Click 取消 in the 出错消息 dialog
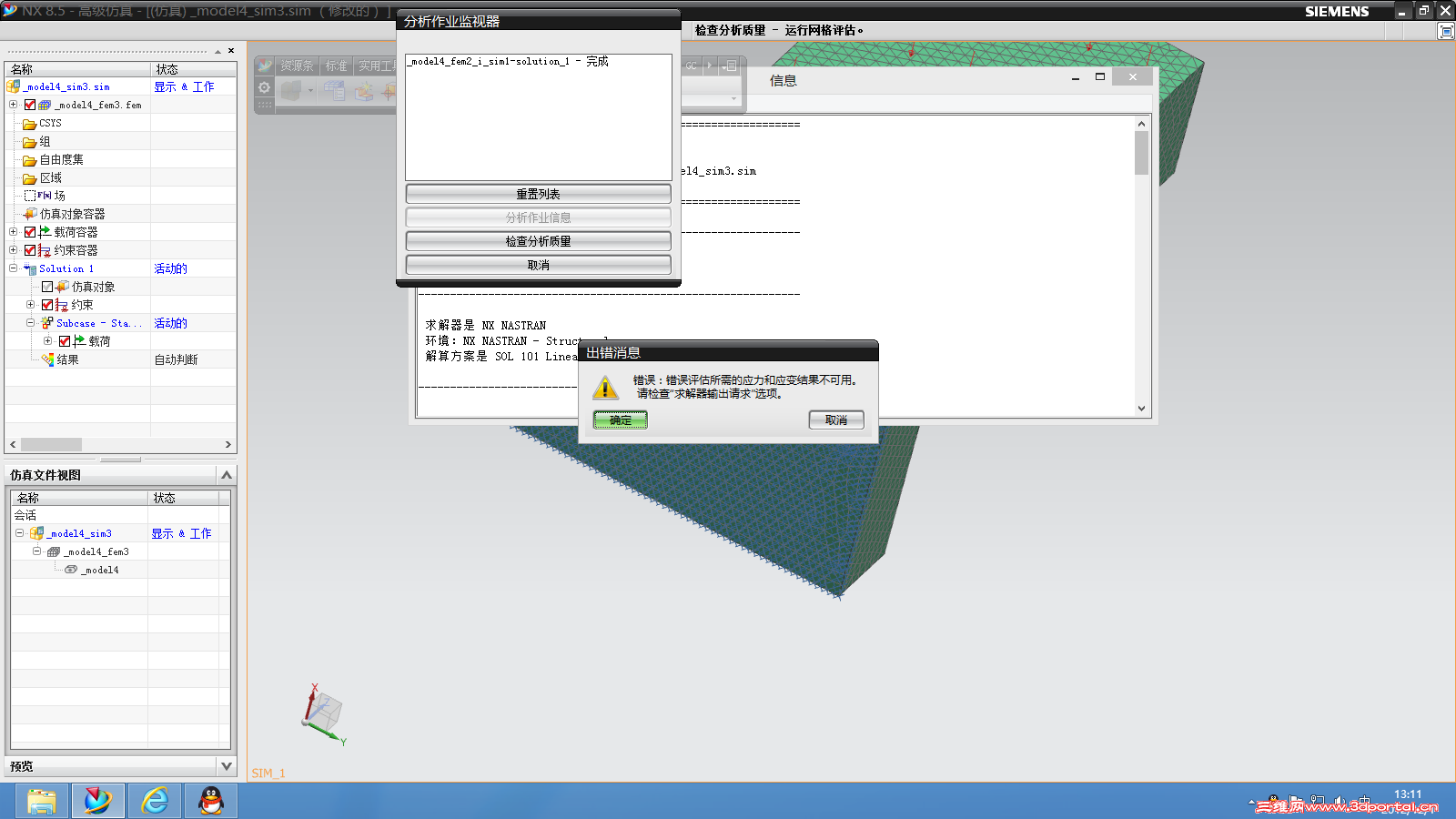Screen dimensions: 1456x819 click(x=836, y=420)
